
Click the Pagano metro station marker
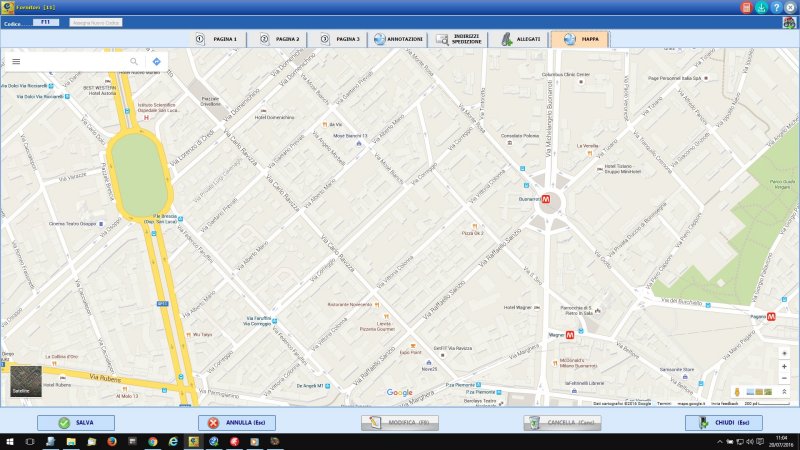pyautogui.click(x=771, y=317)
